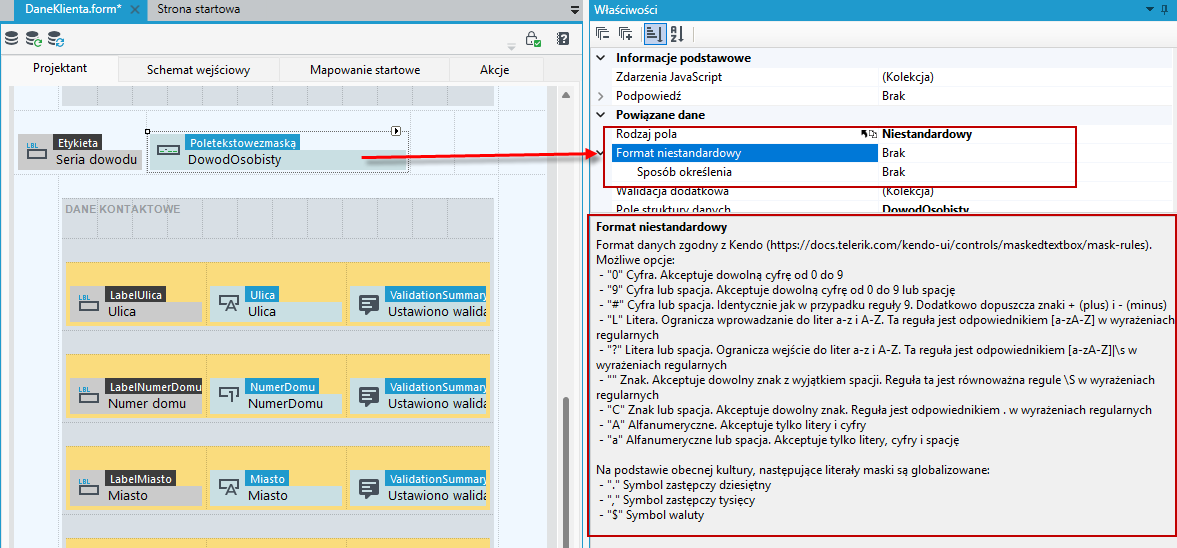The image size is (1177, 548).
Task: Click the database icon with blue sync arrows
Action: [x=56, y=38]
